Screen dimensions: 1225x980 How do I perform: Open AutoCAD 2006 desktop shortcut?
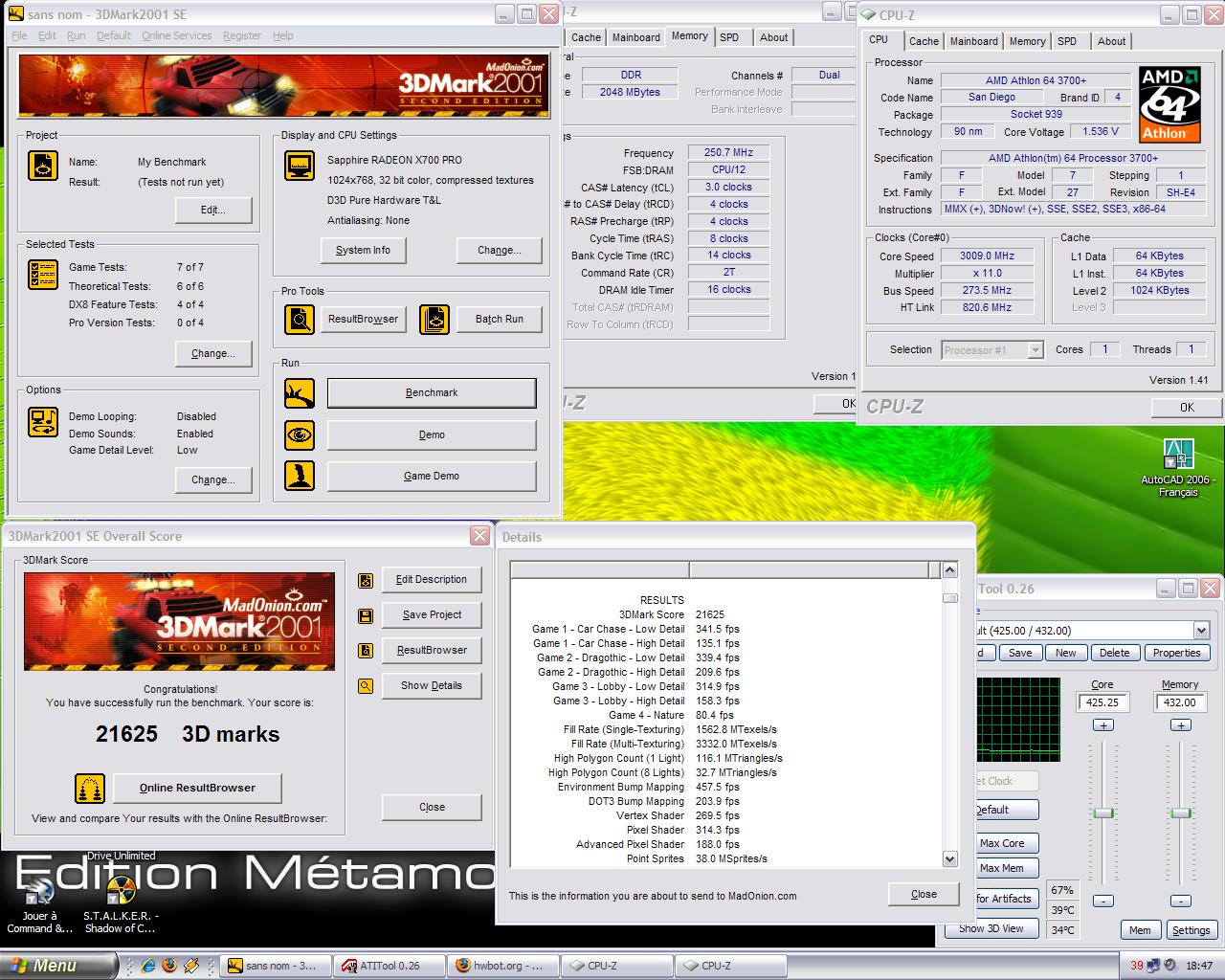(1178, 469)
